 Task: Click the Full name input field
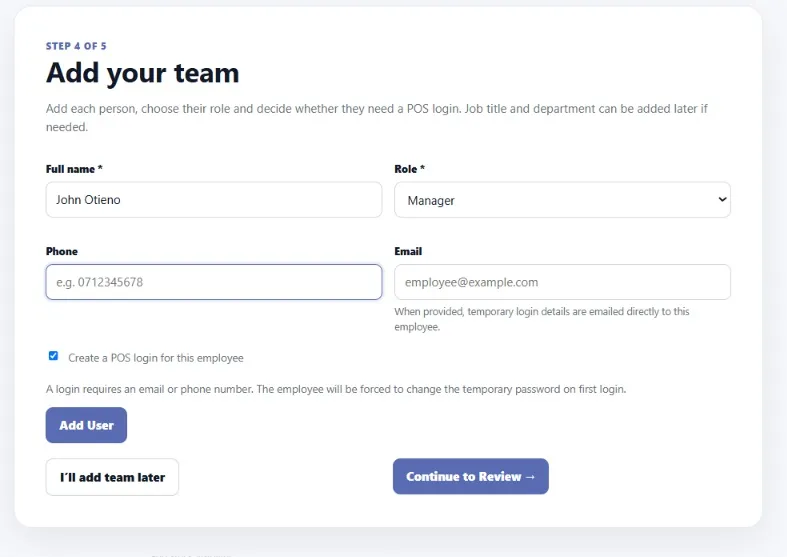pos(214,200)
